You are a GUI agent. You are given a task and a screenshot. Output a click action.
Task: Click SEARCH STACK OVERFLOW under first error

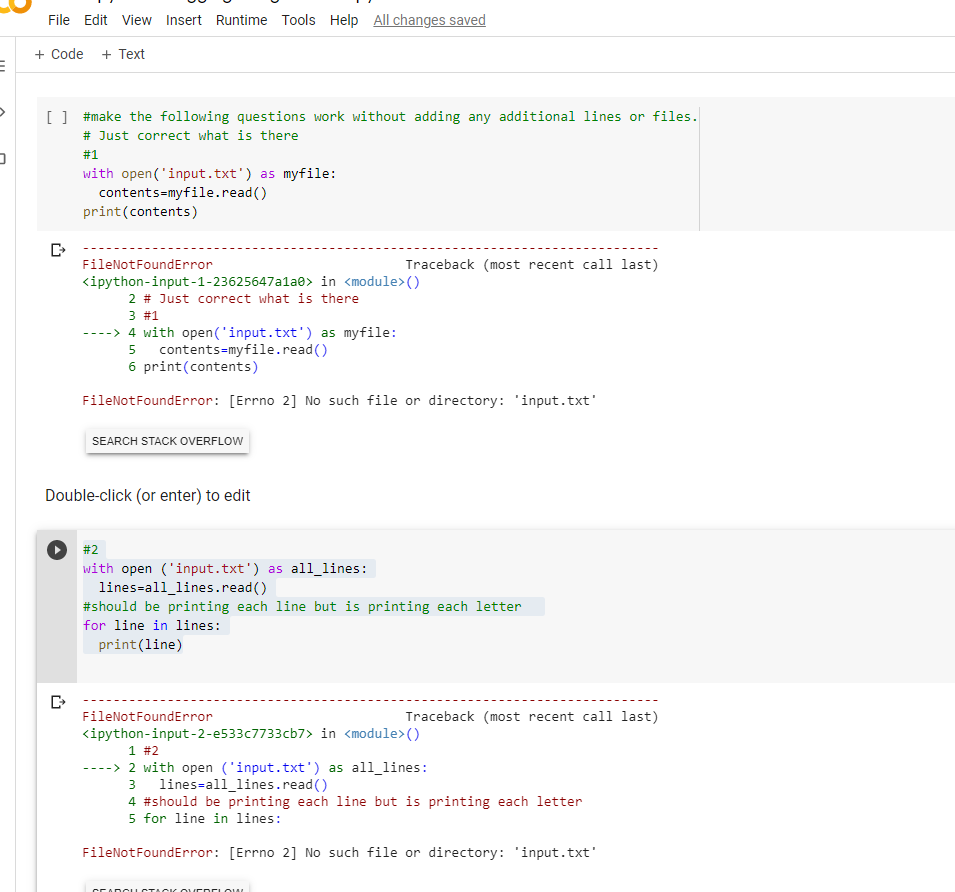click(x=166, y=440)
